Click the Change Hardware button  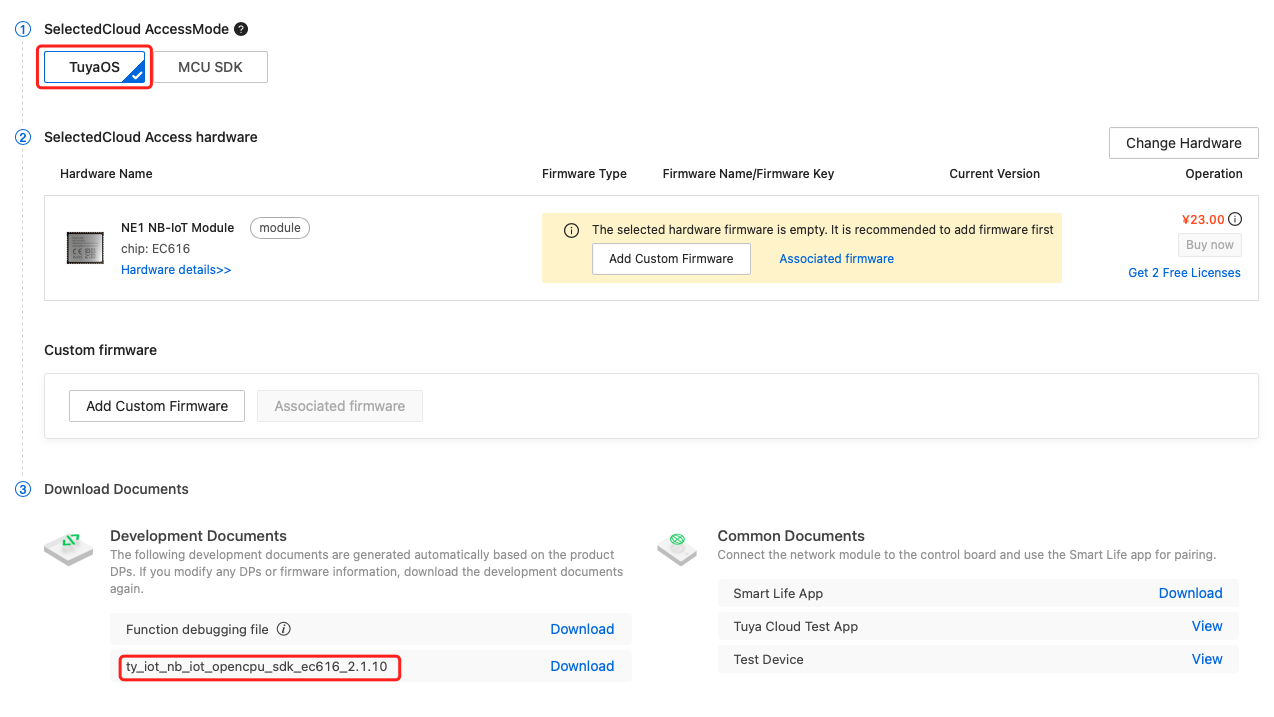pos(1184,143)
